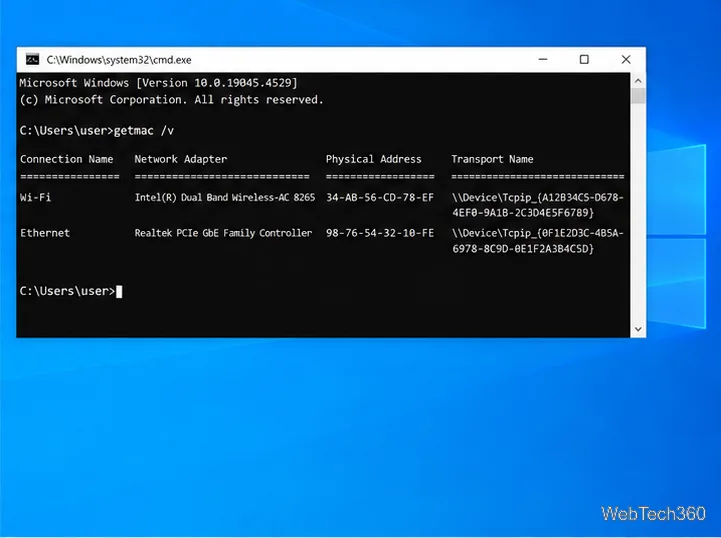Minimize the cmd.exe window

coord(543,59)
